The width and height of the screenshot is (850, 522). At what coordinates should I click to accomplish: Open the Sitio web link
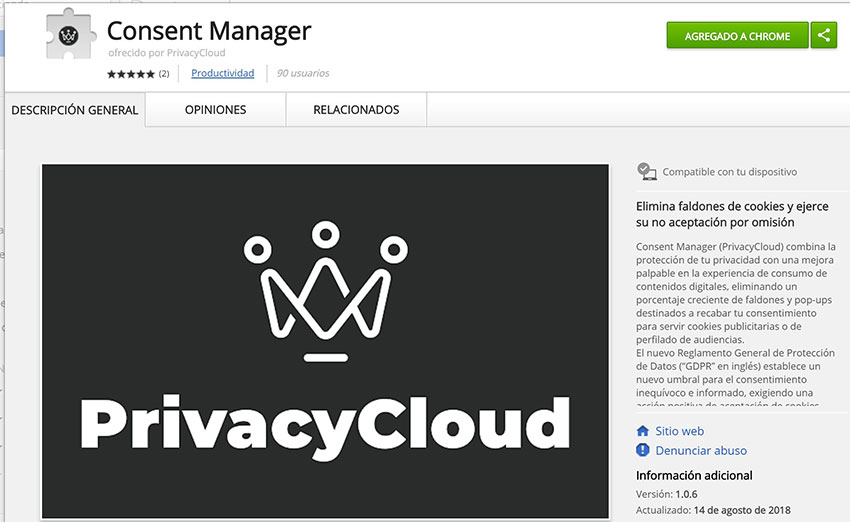pyautogui.click(x=679, y=431)
